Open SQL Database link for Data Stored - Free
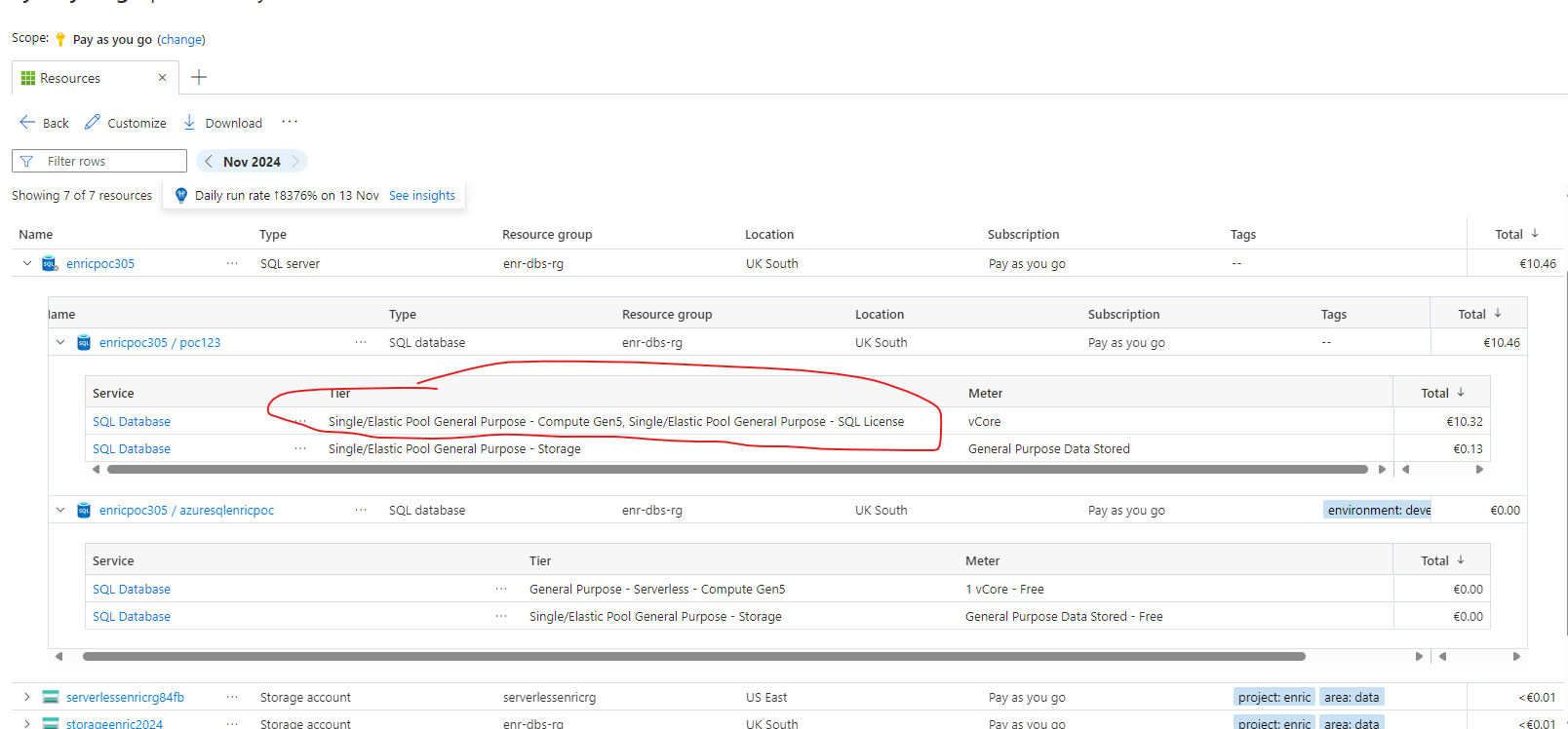The width and height of the screenshot is (1568, 729). 132,616
